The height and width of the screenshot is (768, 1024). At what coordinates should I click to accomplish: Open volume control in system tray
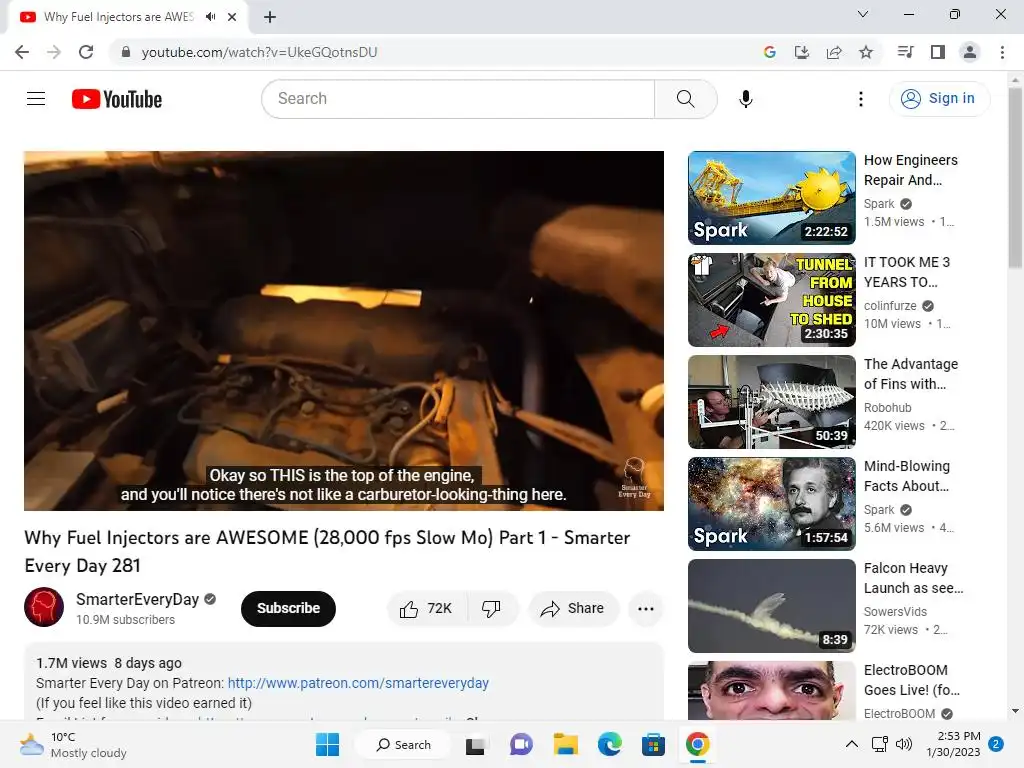(x=904, y=744)
